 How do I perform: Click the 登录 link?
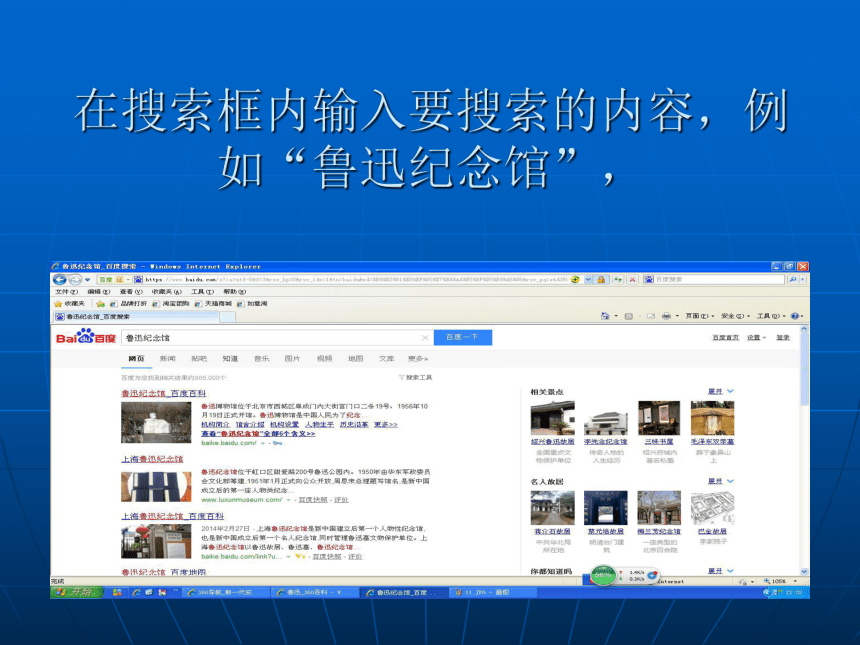[783, 338]
